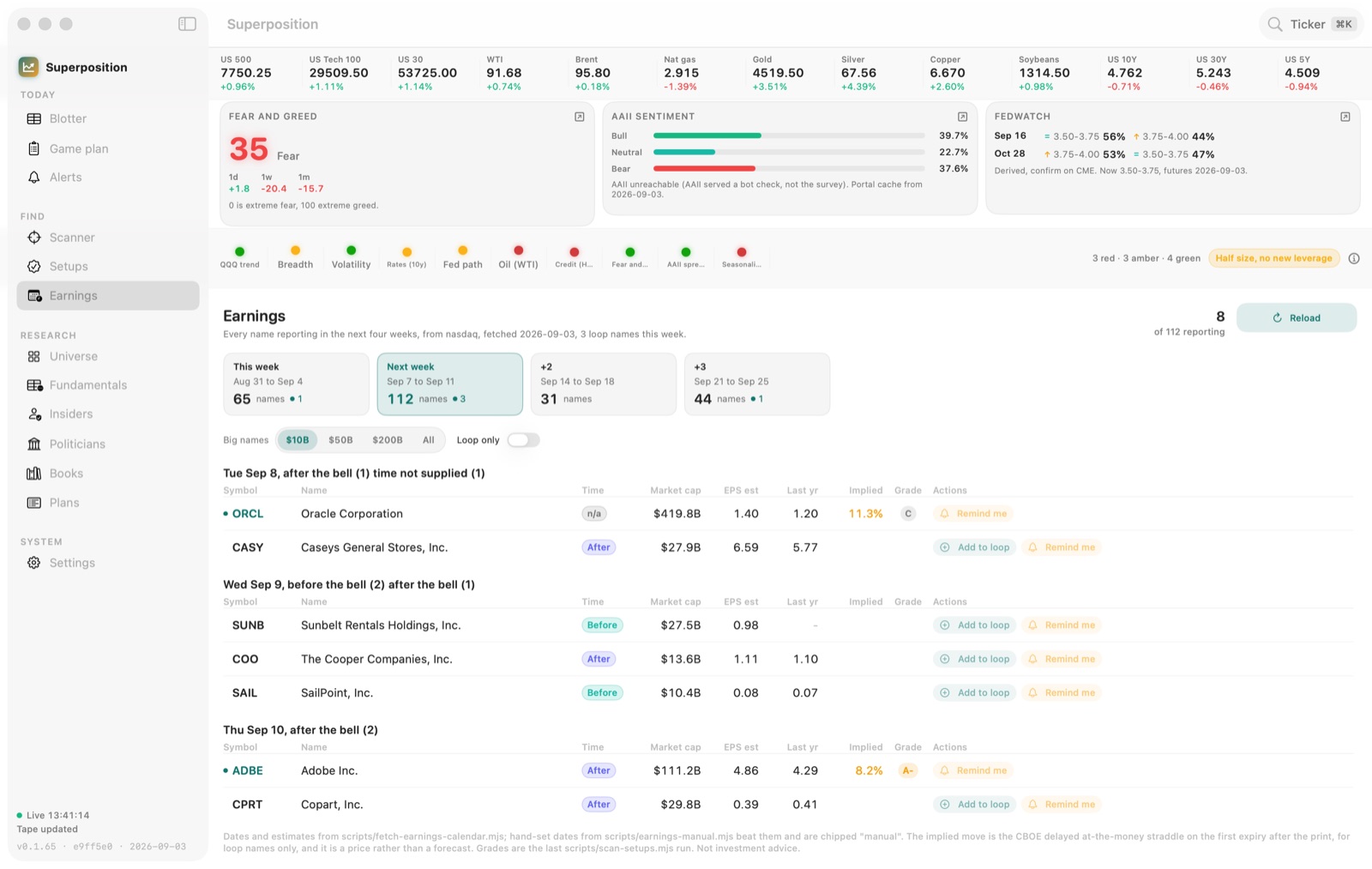Click Remind me for SAIL
Image resolution: width=1372 pixels, height=869 pixels.
1062,692
